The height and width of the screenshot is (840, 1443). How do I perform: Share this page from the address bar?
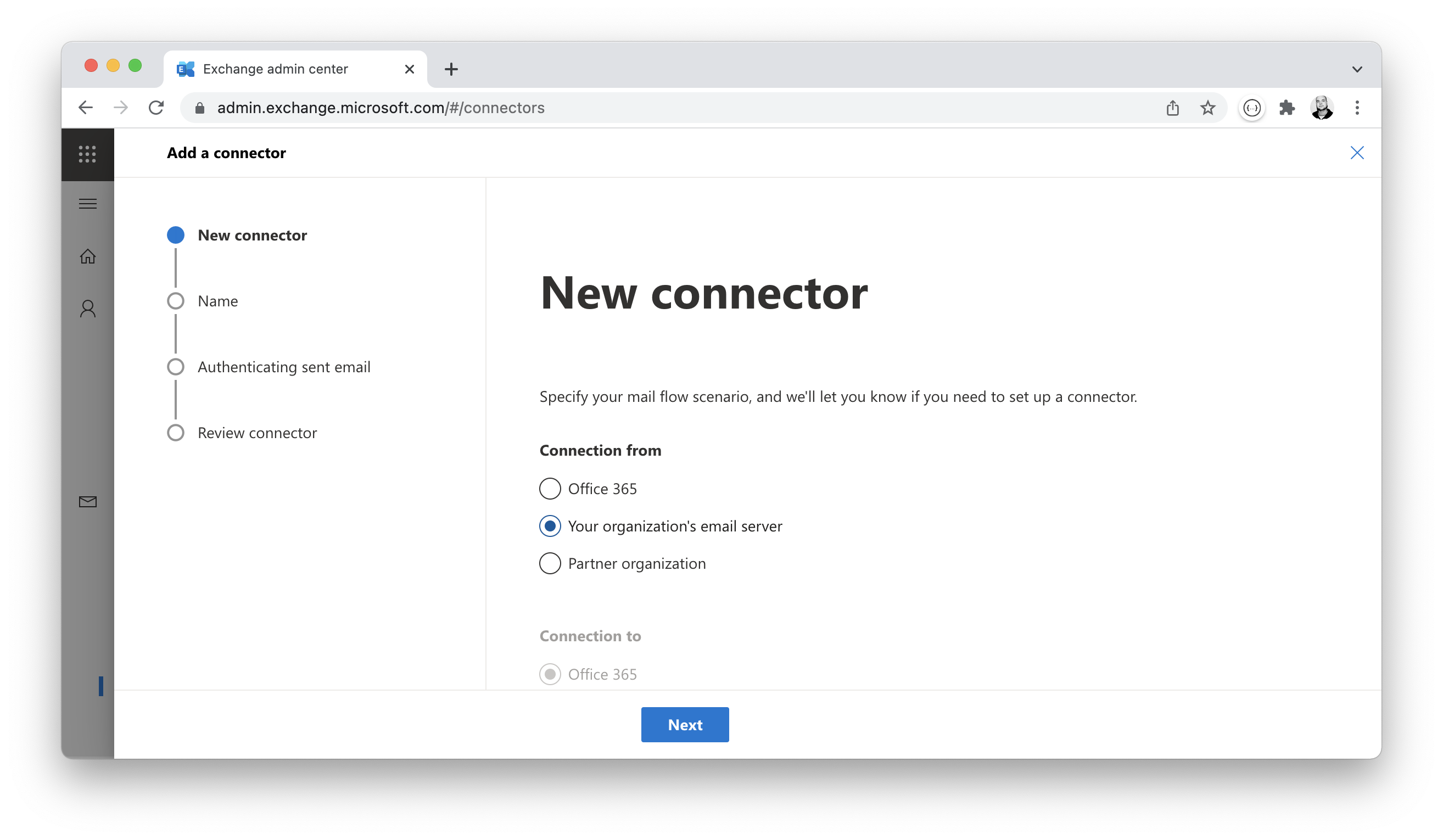pyautogui.click(x=1172, y=108)
